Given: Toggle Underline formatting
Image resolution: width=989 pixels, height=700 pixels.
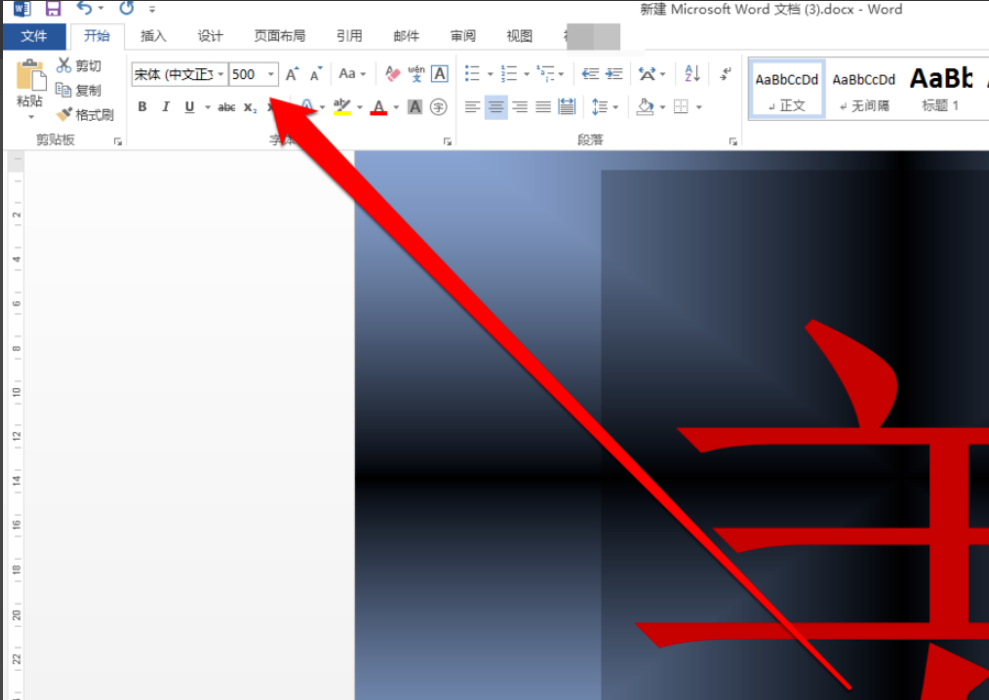Looking at the screenshot, I should pyautogui.click(x=190, y=107).
